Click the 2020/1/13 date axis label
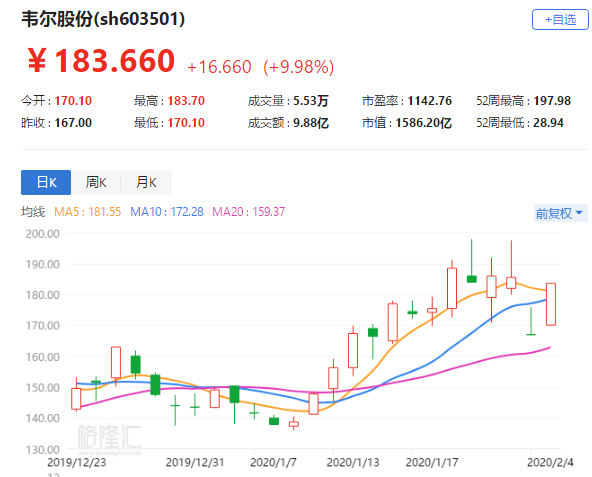The width and height of the screenshot is (592, 477). tap(353, 462)
